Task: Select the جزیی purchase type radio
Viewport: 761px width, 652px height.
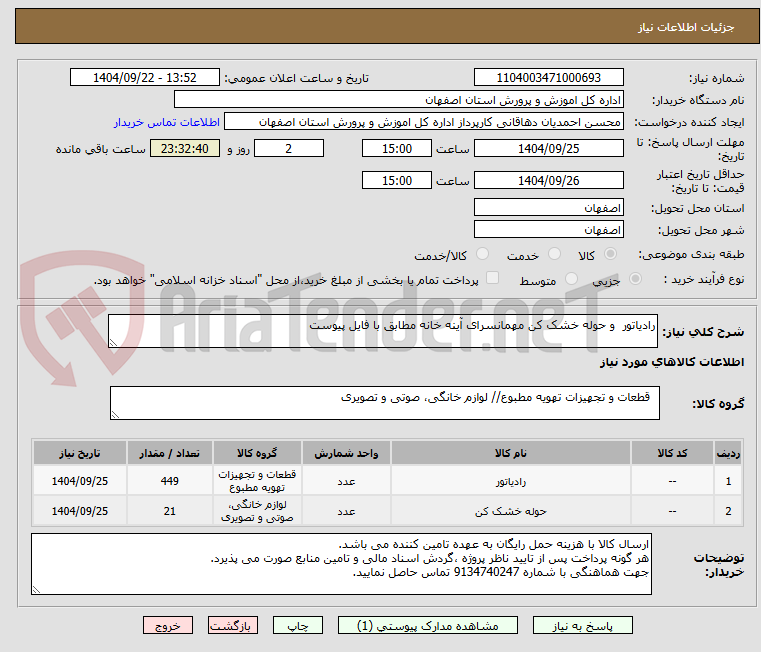Action: click(635, 279)
